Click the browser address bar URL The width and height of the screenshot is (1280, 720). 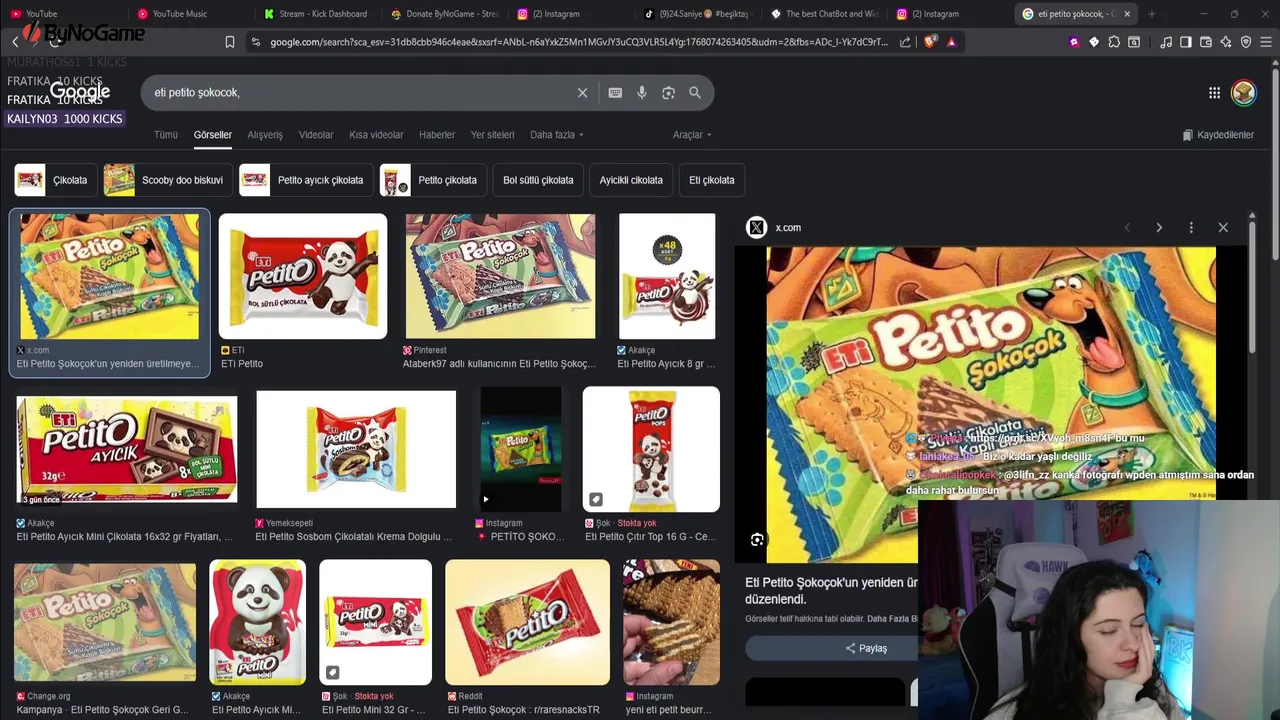tap(578, 42)
